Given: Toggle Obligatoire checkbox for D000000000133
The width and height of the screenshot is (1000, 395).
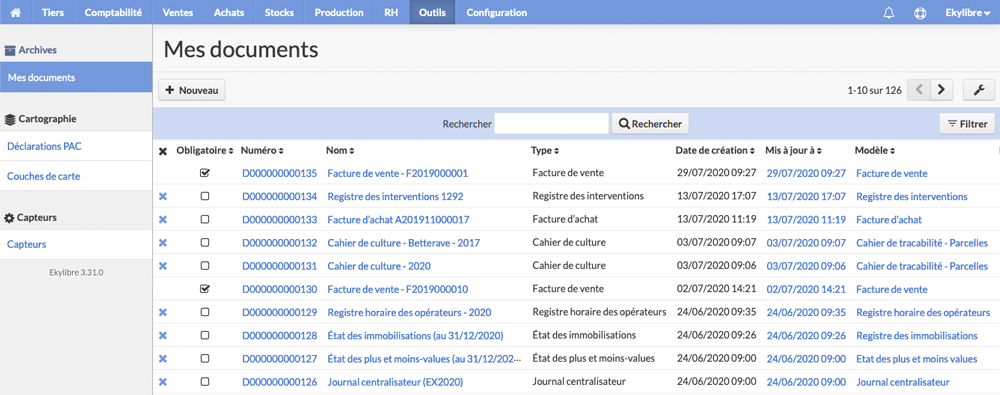Looking at the screenshot, I should [x=205, y=220].
